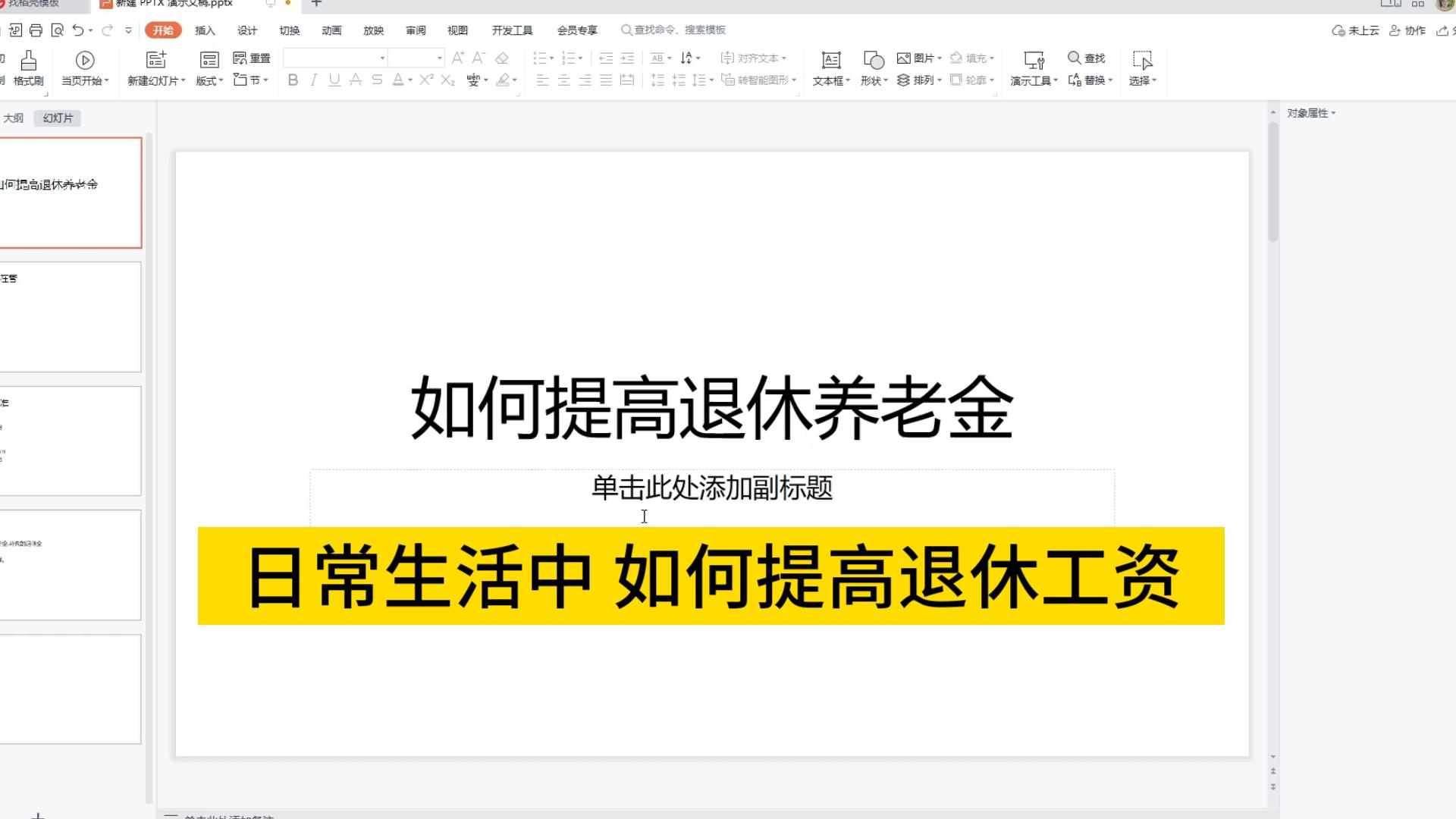Image resolution: width=1456 pixels, height=819 pixels.
Task: Click the 未上云 cloud status button
Action: tap(1355, 31)
